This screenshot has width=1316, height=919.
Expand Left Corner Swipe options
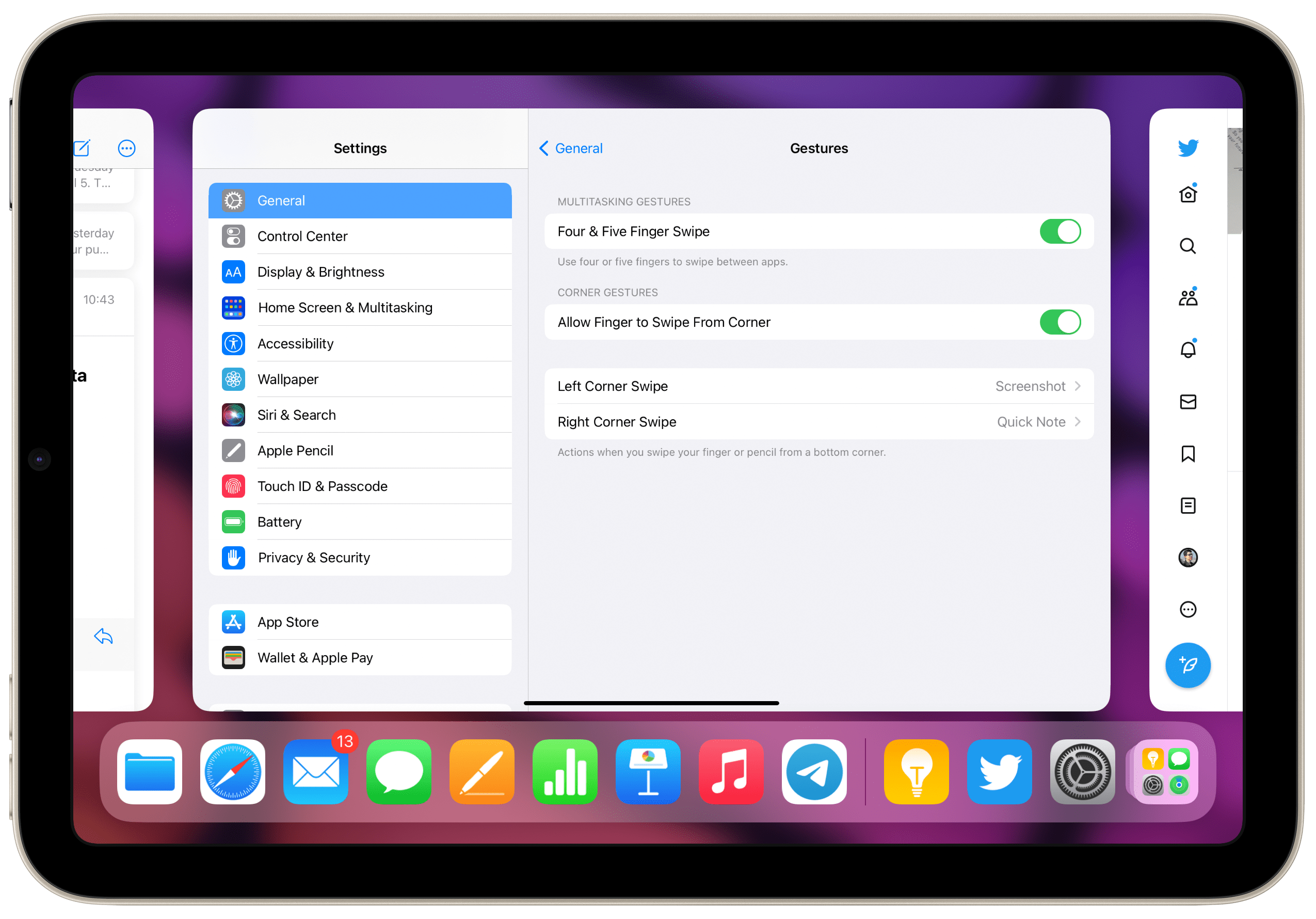click(819, 386)
